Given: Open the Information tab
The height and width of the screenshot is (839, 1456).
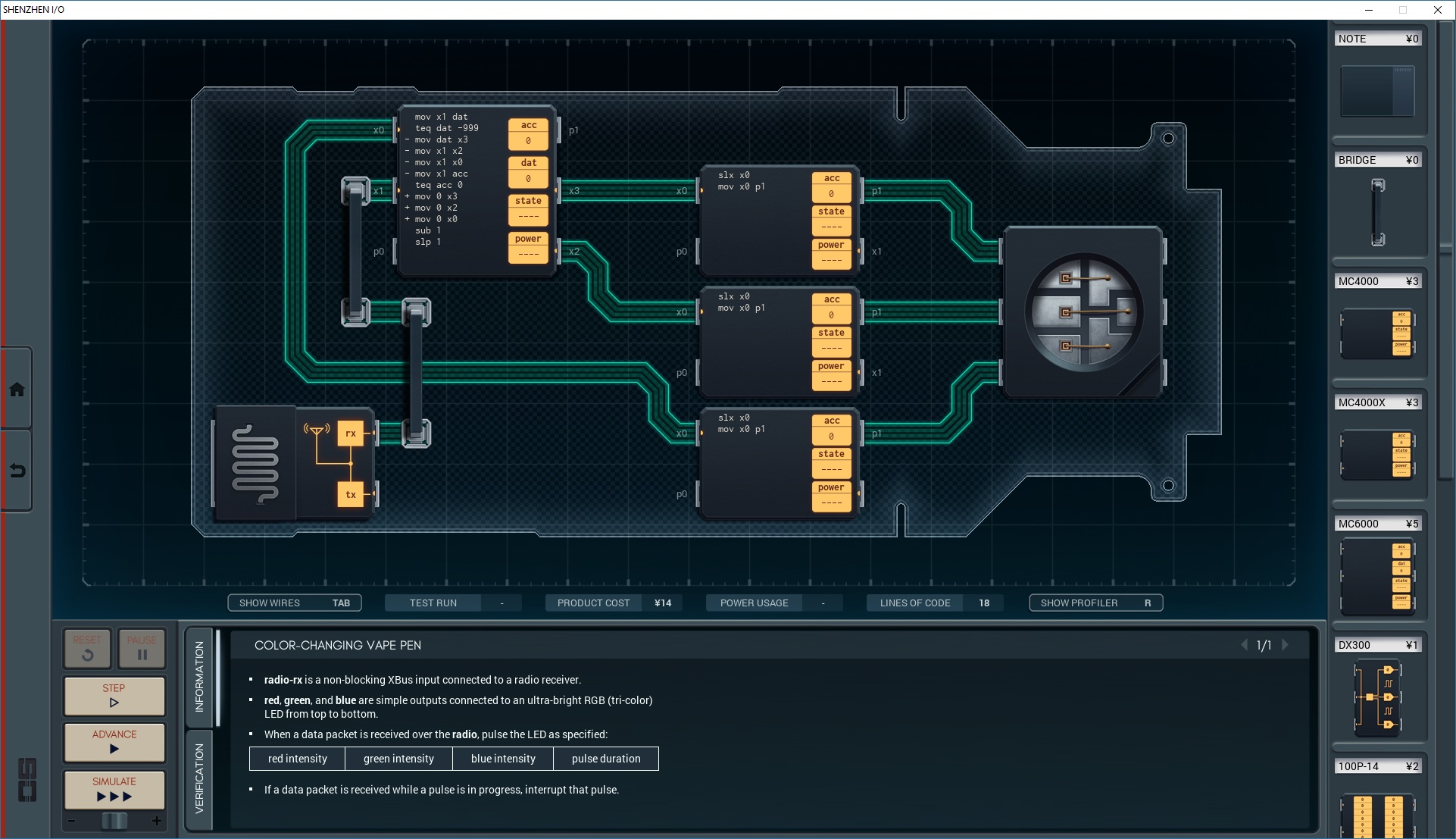Looking at the screenshot, I should point(198,676).
